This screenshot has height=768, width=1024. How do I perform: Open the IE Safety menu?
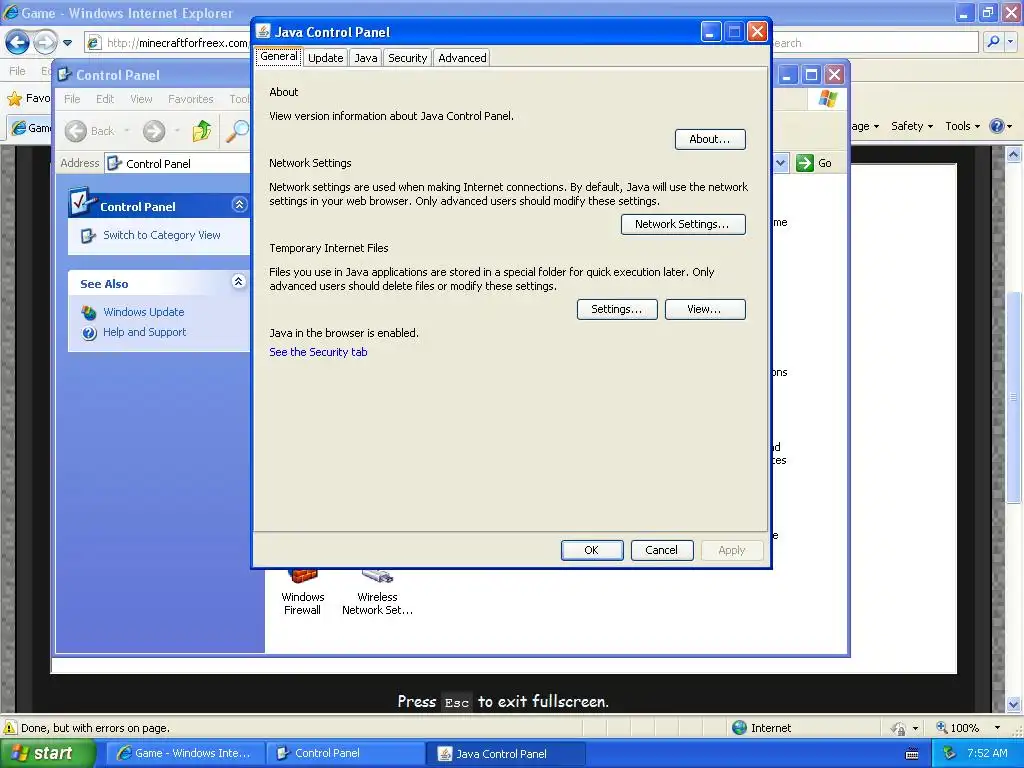click(x=912, y=126)
